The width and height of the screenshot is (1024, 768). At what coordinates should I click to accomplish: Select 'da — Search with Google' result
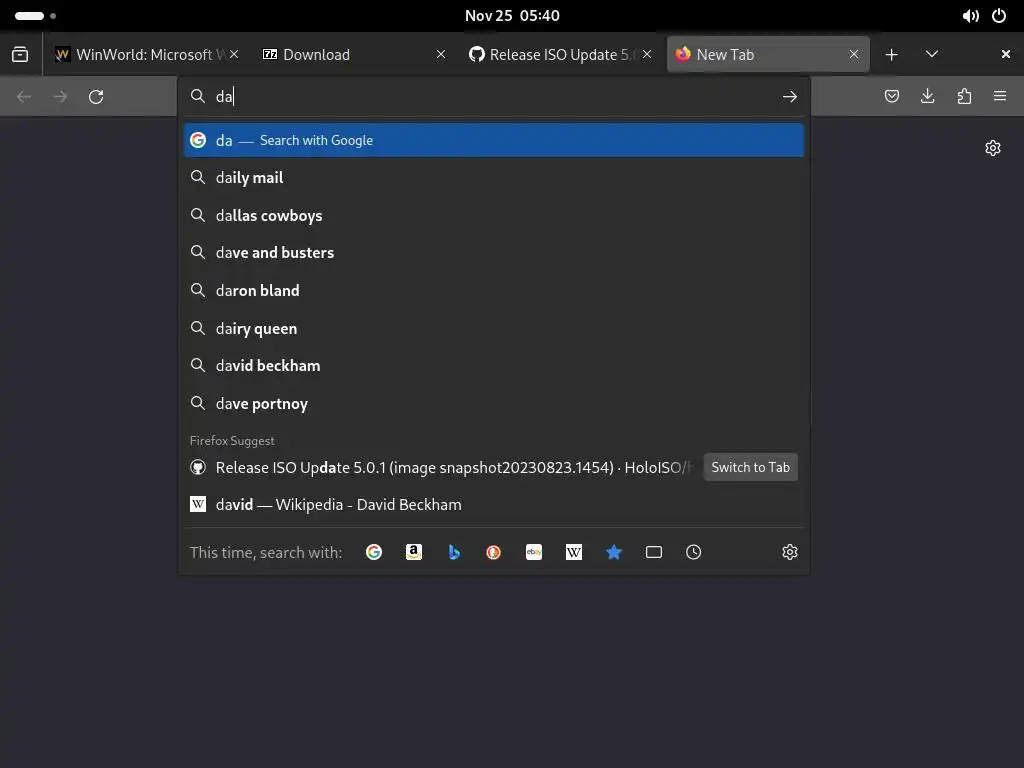494,140
